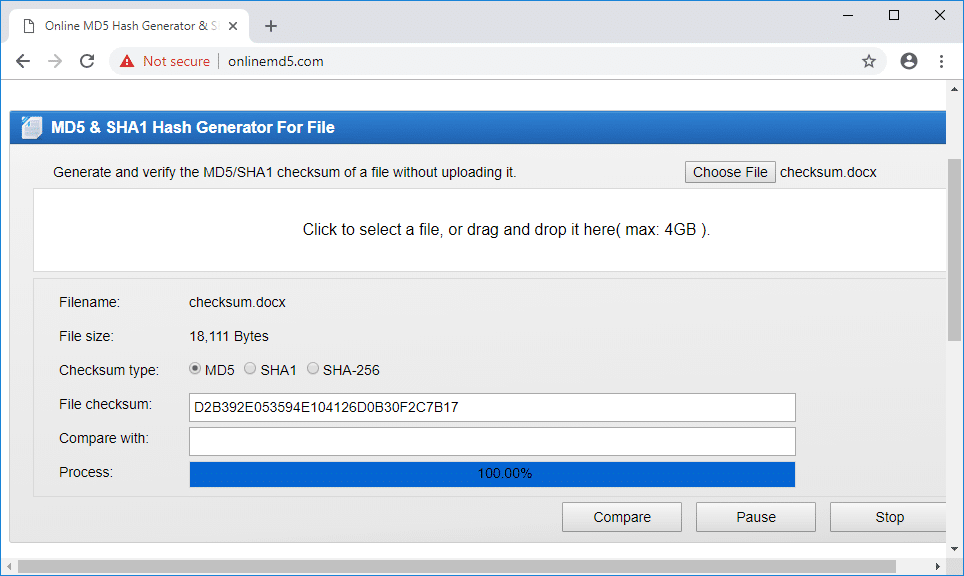Click the Stop button
The width and height of the screenshot is (964, 576).
click(x=888, y=517)
